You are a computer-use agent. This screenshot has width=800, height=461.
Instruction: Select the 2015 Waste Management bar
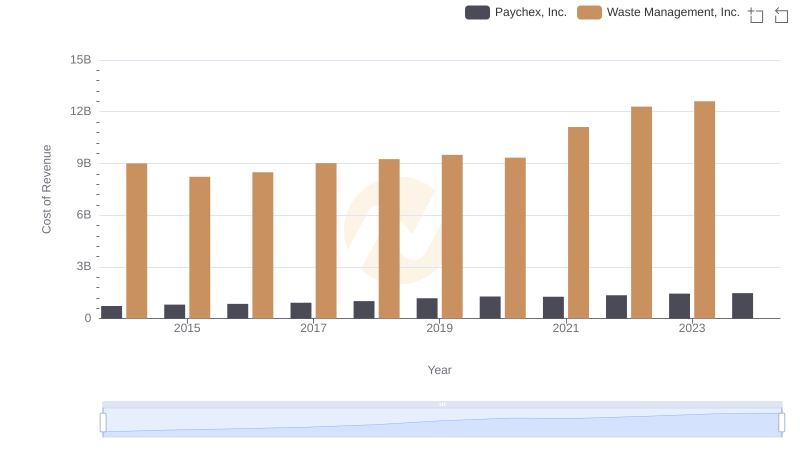pyautogui.click(x=199, y=248)
